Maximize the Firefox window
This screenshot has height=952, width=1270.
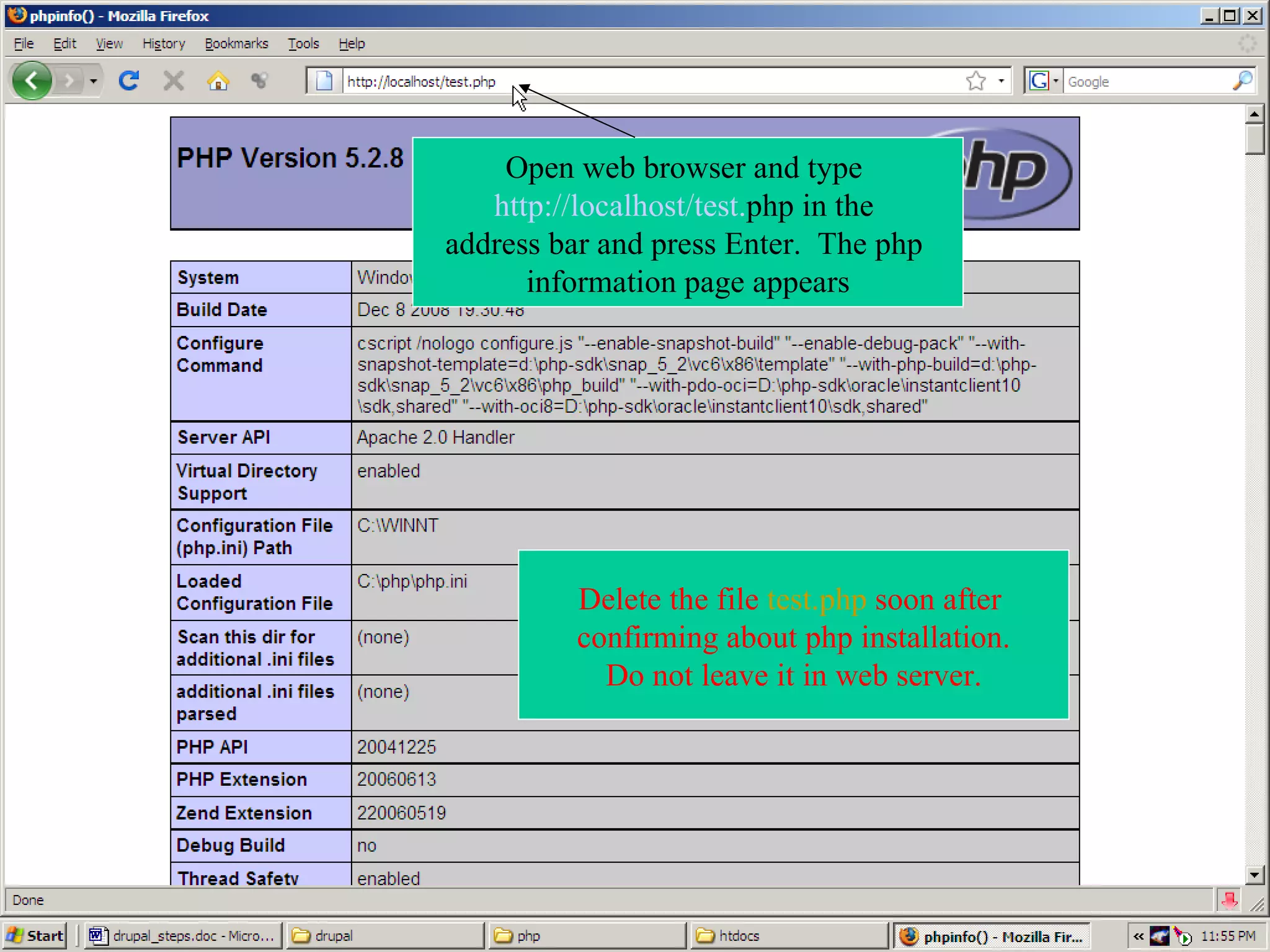[1230, 15]
